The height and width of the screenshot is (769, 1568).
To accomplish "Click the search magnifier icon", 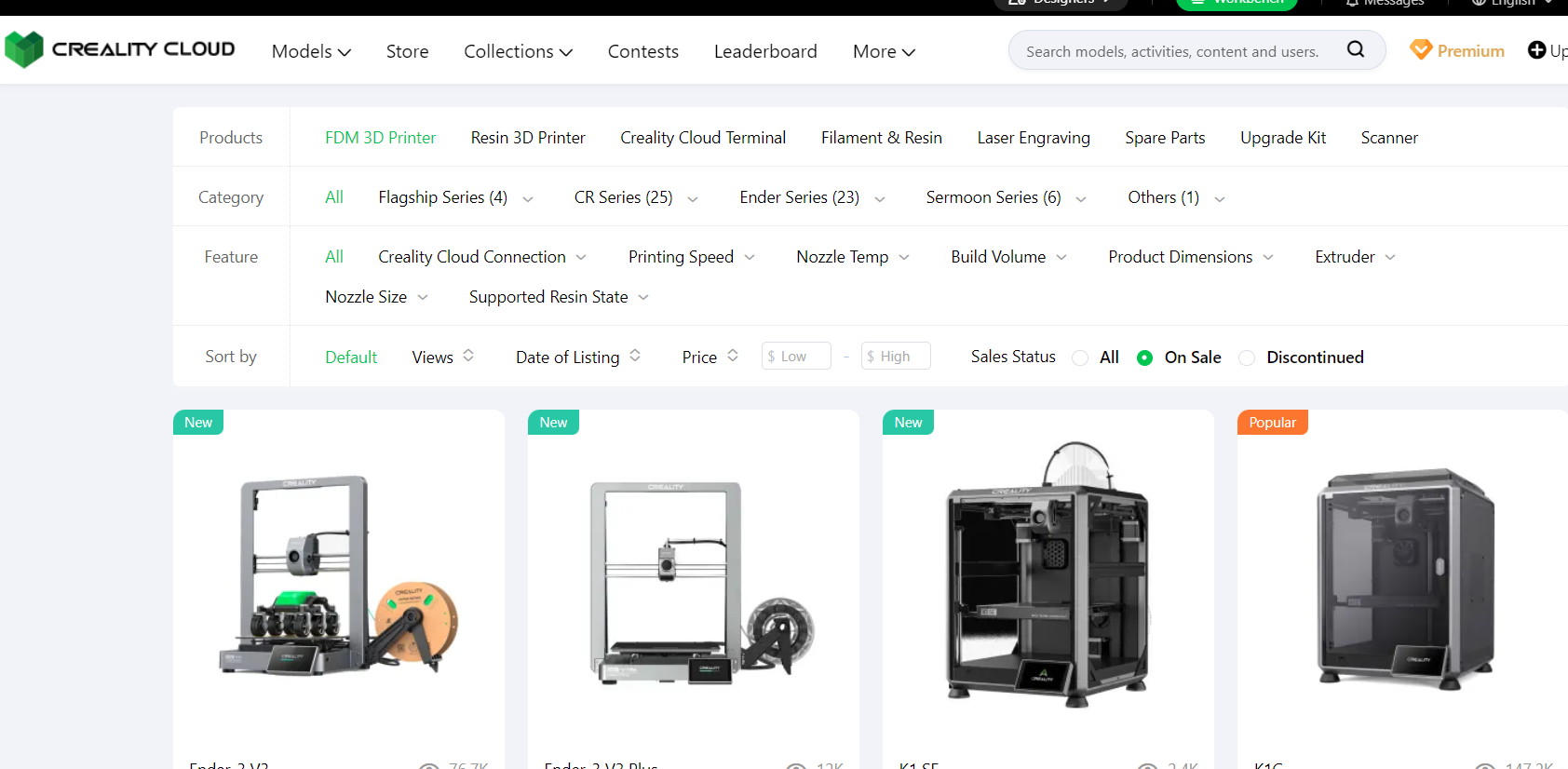I will click(x=1355, y=49).
